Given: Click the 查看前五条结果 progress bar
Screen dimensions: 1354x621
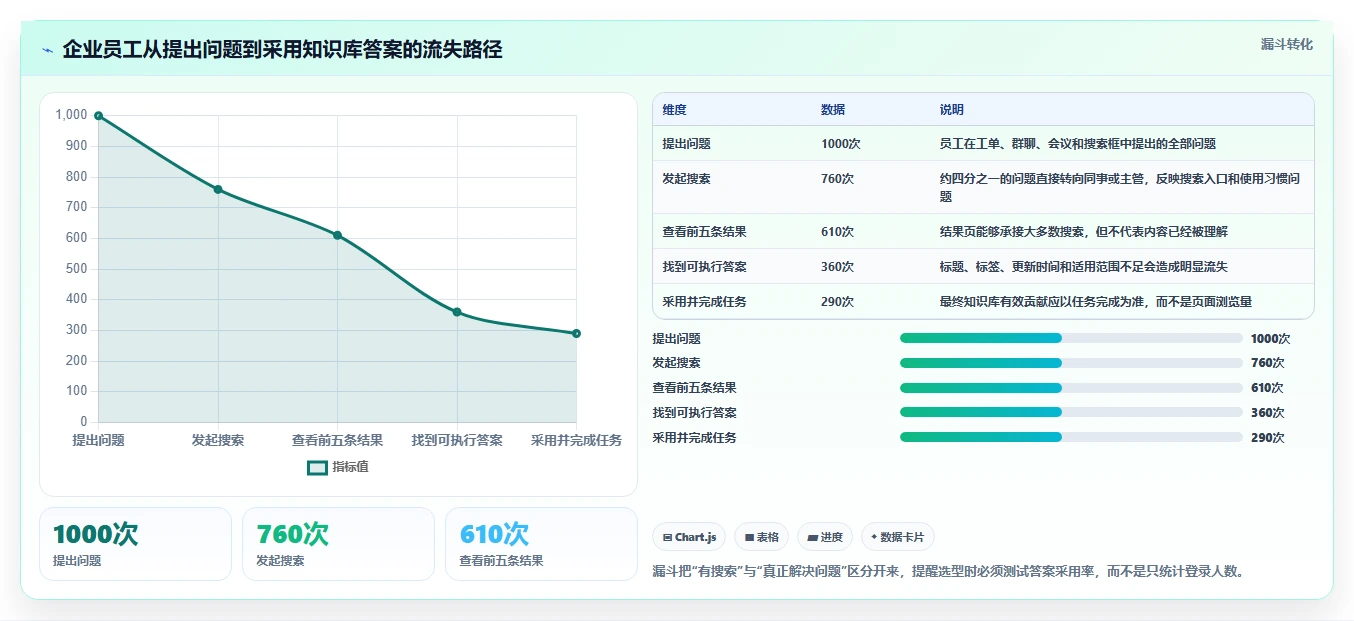Looking at the screenshot, I should 1071,388.
